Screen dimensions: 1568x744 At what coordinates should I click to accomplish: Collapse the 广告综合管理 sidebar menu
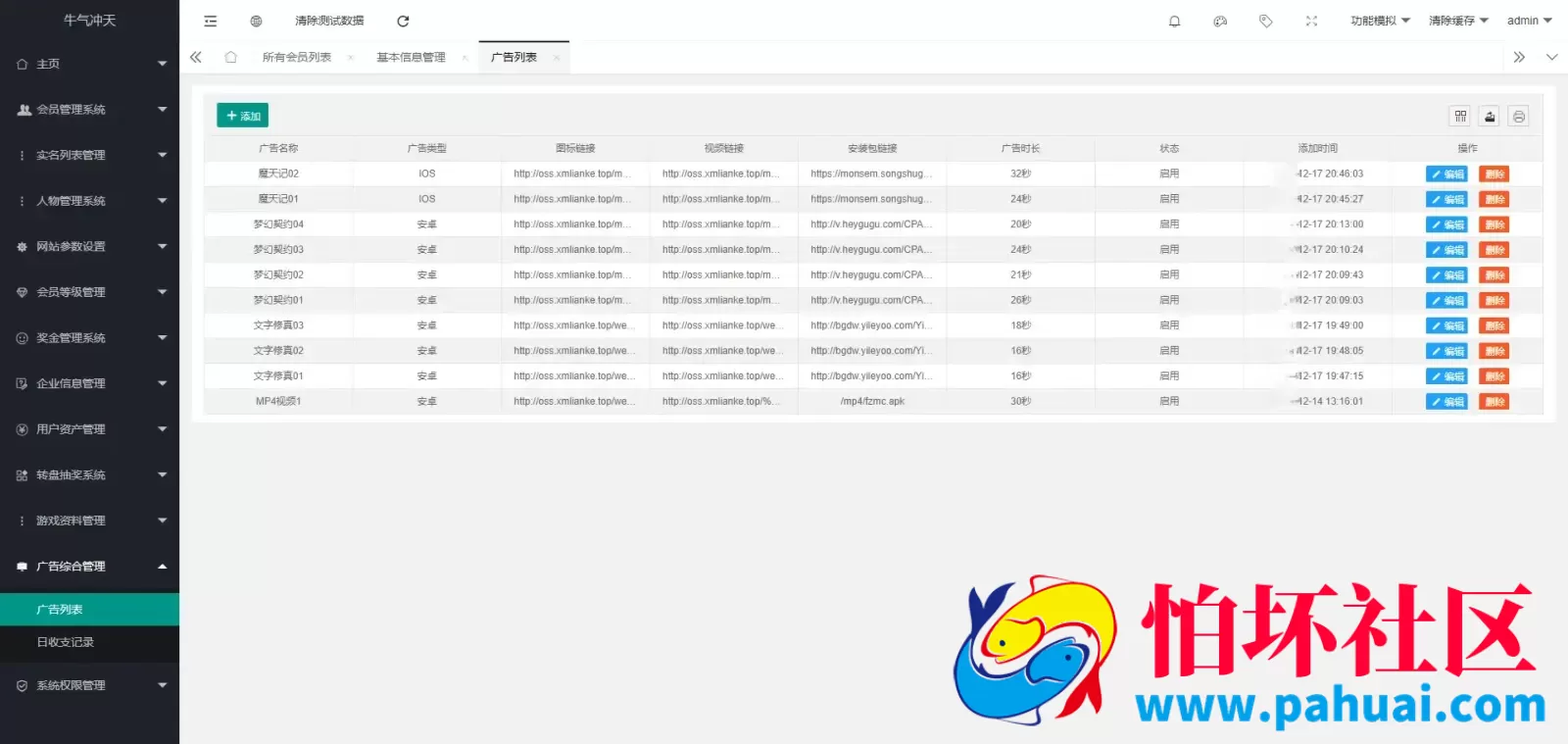click(x=89, y=567)
